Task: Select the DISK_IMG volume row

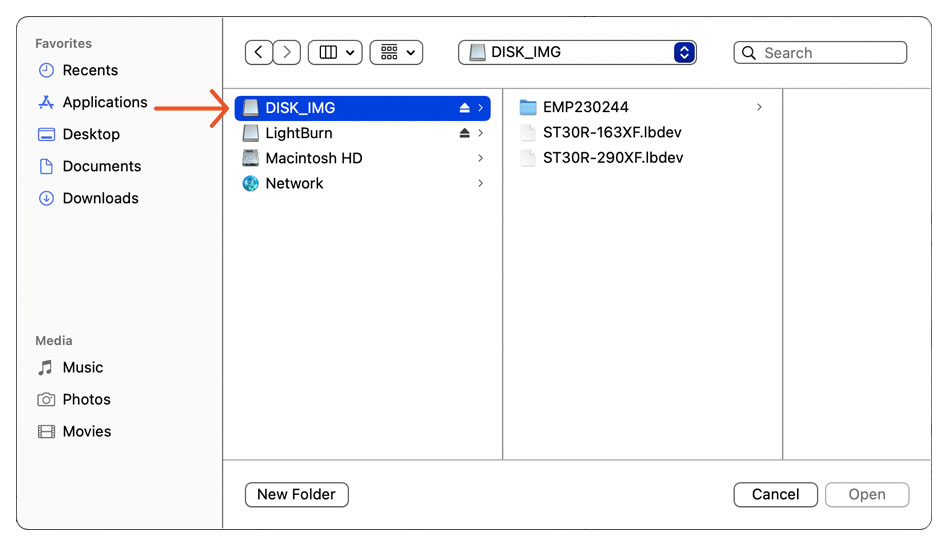Action: (362, 108)
